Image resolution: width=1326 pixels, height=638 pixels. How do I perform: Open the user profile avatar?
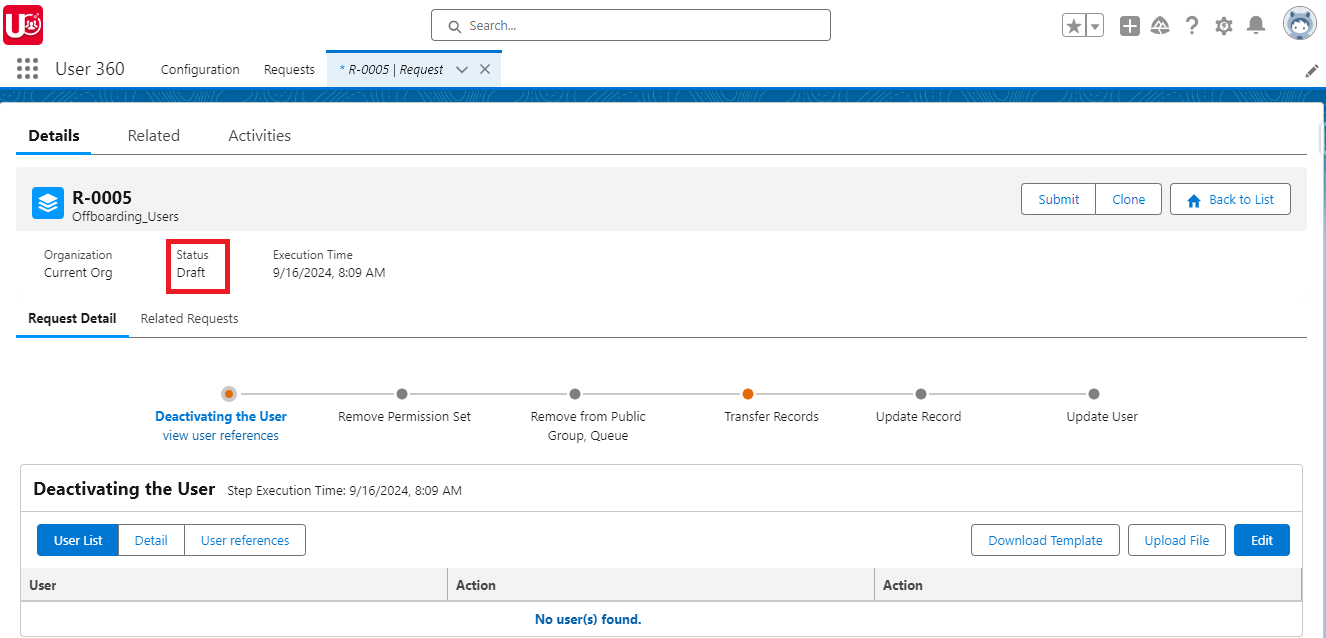point(1300,24)
